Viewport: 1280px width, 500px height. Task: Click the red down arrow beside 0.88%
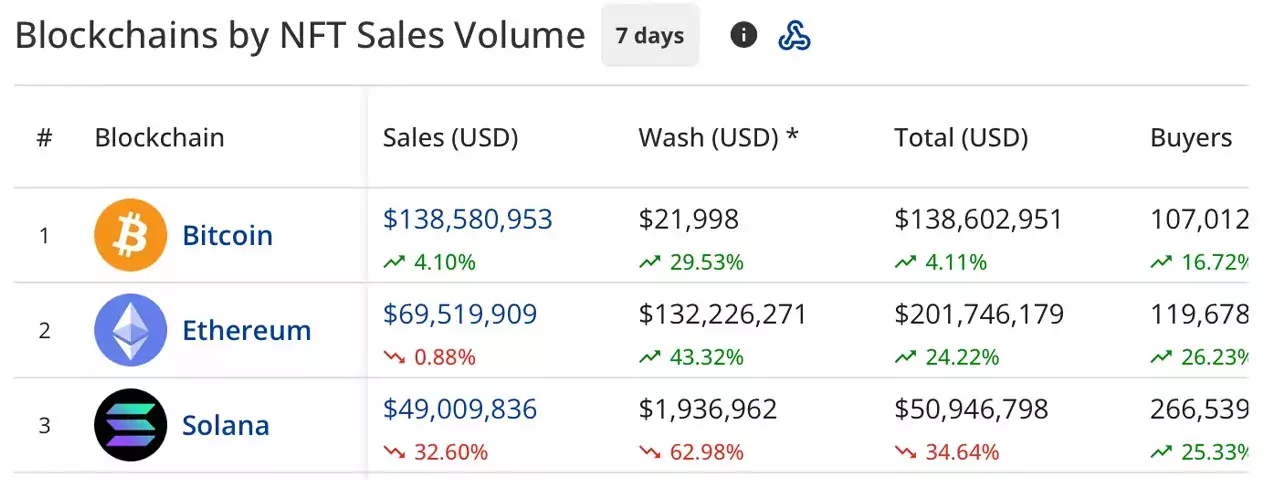click(394, 357)
